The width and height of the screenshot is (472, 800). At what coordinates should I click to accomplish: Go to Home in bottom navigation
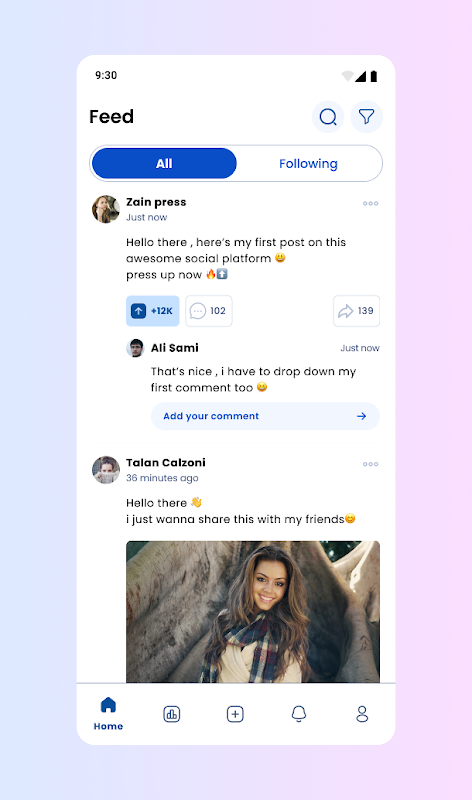click(x=108, y=714)
